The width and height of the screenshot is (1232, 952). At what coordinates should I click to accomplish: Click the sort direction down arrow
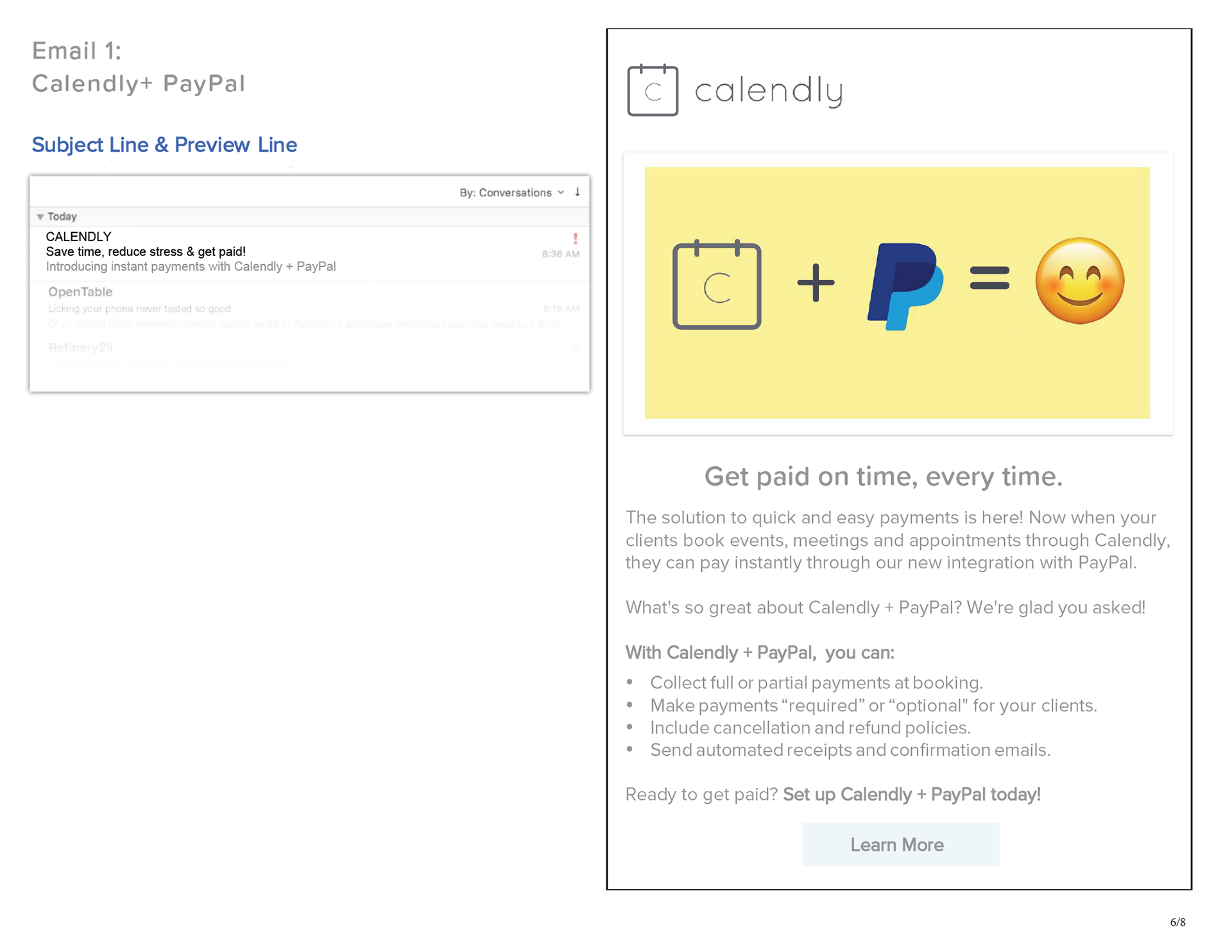tap(577, 192)
